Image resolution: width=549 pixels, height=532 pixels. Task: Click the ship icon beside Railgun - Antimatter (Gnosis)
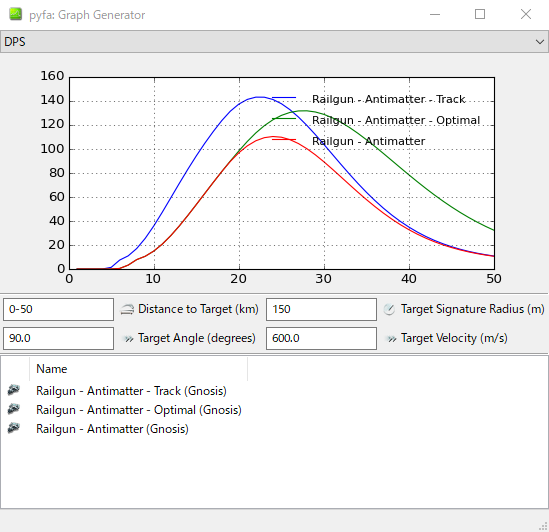(14, 428)
